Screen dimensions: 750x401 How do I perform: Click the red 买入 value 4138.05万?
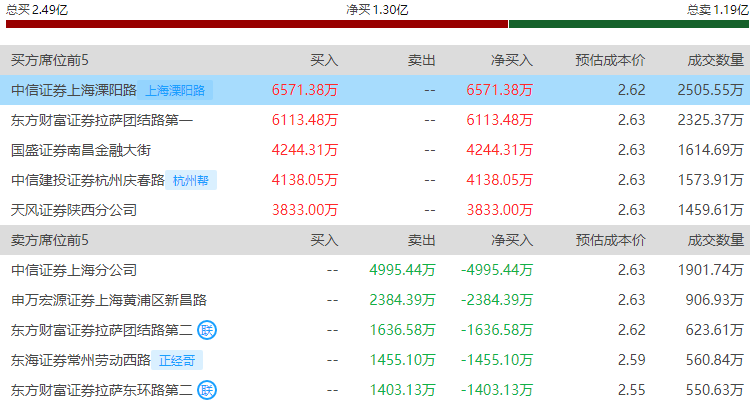305,180
